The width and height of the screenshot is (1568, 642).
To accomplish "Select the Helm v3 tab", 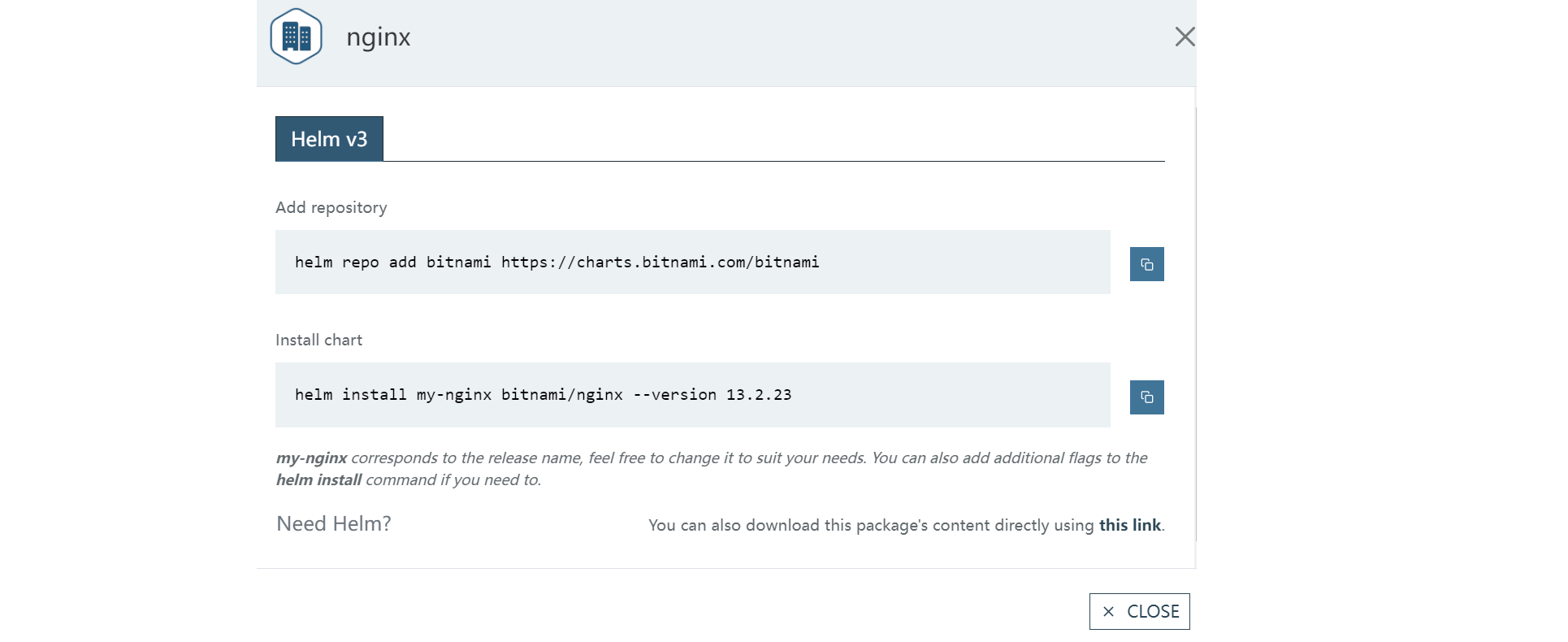I will tap(329, 139).
